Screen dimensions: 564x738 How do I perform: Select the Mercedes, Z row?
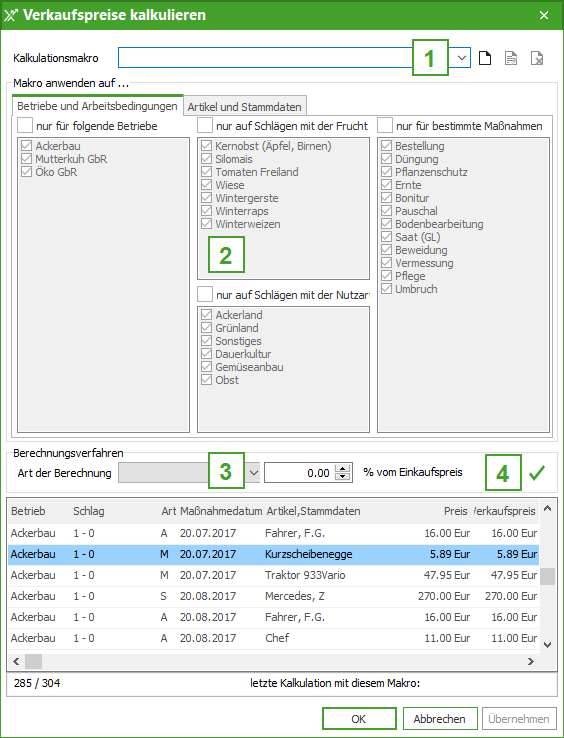(x=274, y=596)
